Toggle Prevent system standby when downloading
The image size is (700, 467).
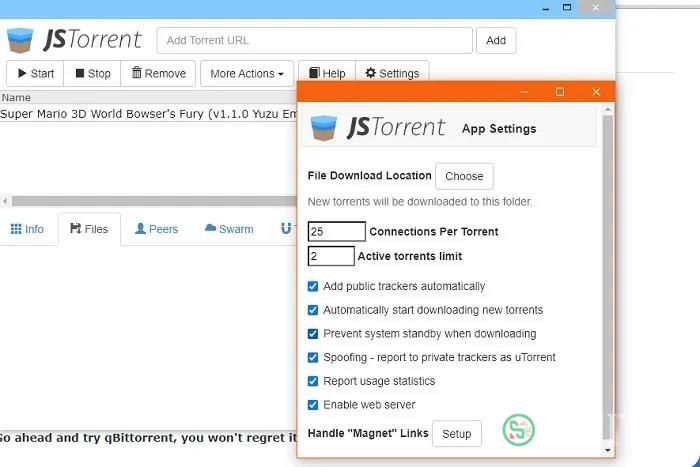tap(313, 334)
